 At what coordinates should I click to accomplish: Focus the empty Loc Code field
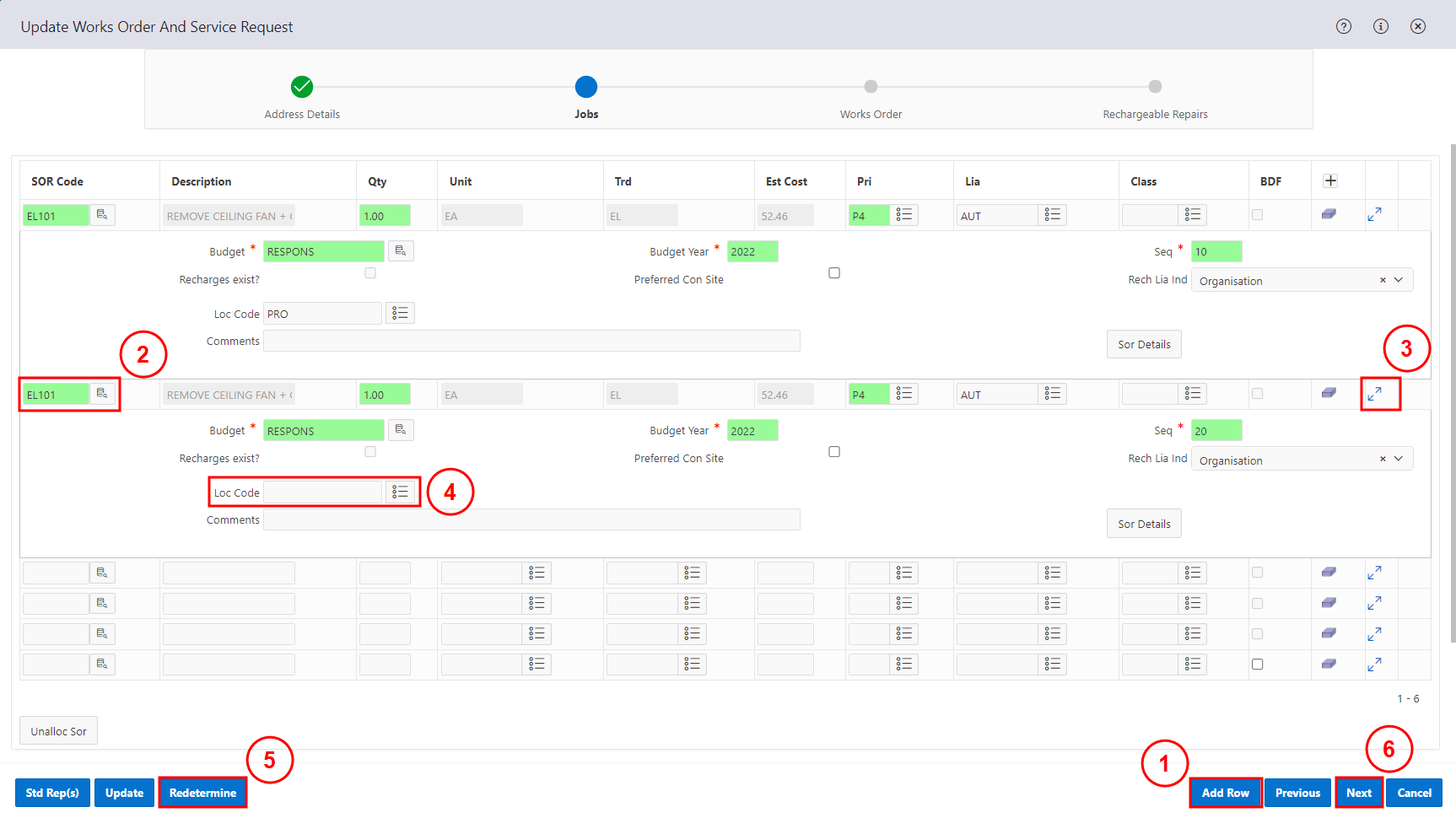322,492
